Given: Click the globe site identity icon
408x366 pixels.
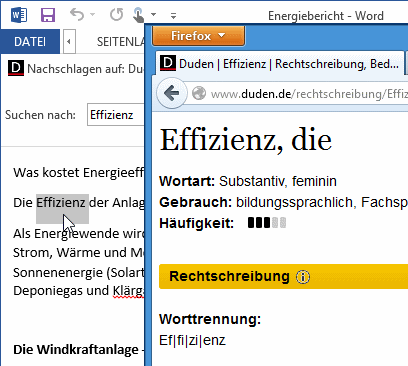Looking at the screenshot, I should (x=199, y=93).
